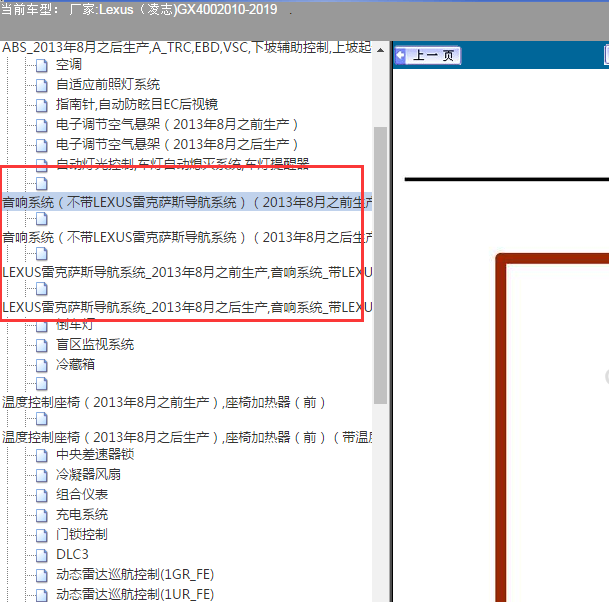
Task: Open the 自适应前照灯系统 entry
Action: click(x=108, y=84)
